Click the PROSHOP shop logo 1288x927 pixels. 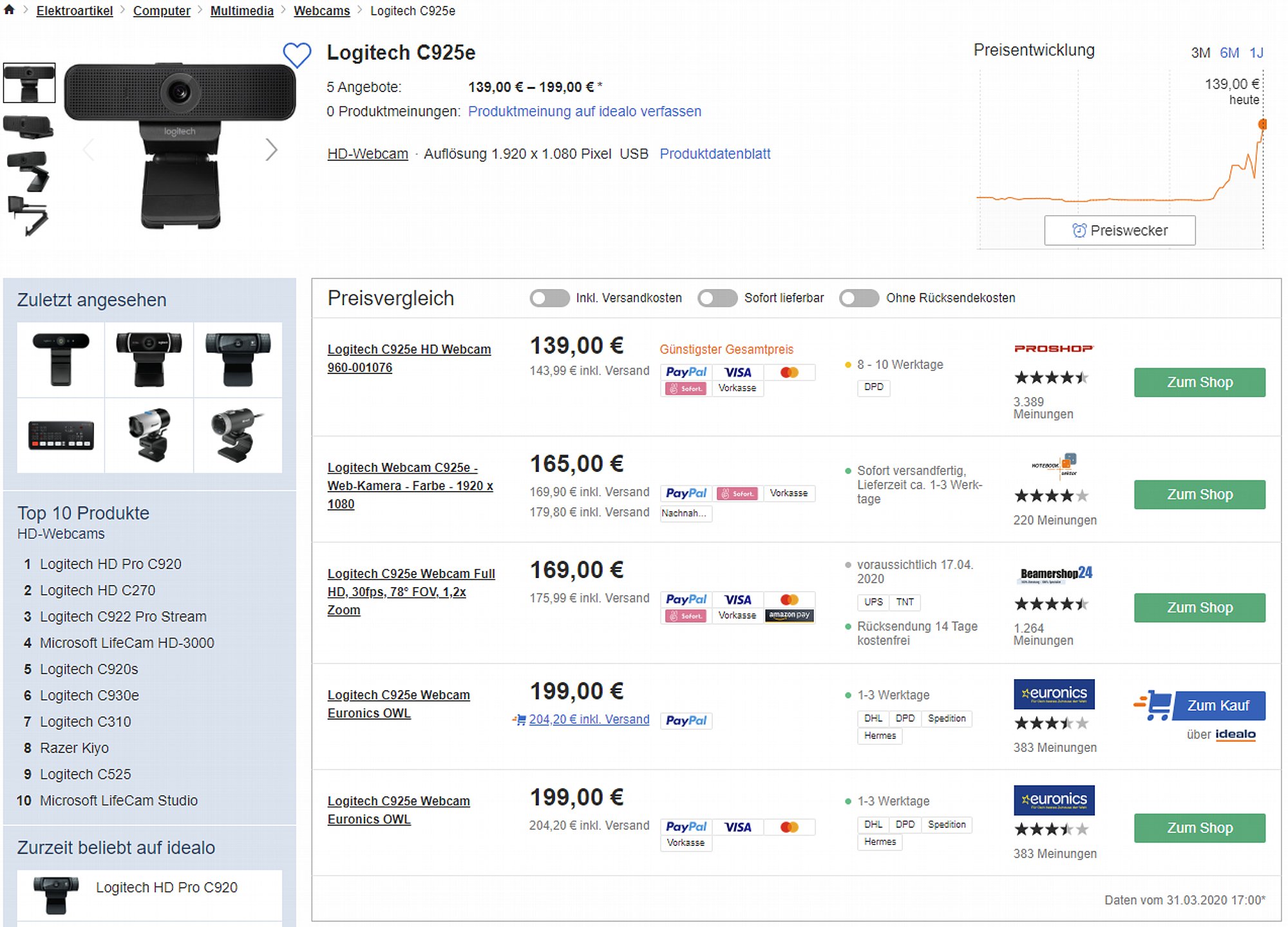coord(1054,348)
